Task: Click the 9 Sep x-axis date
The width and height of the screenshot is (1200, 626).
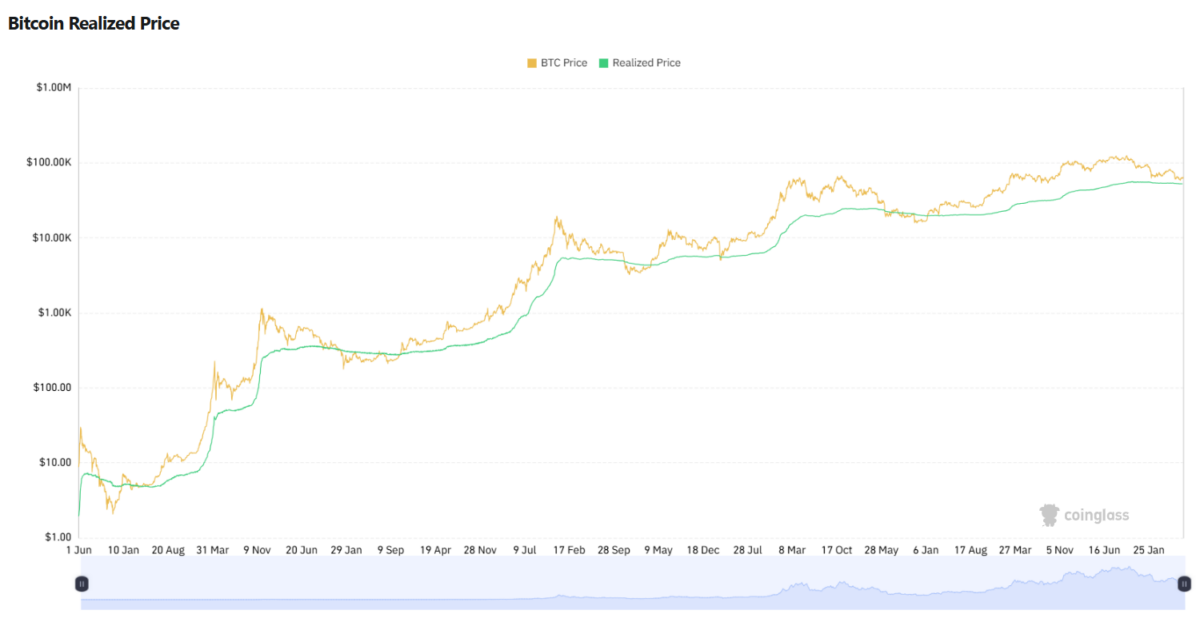Action: [x=390, y=550]
